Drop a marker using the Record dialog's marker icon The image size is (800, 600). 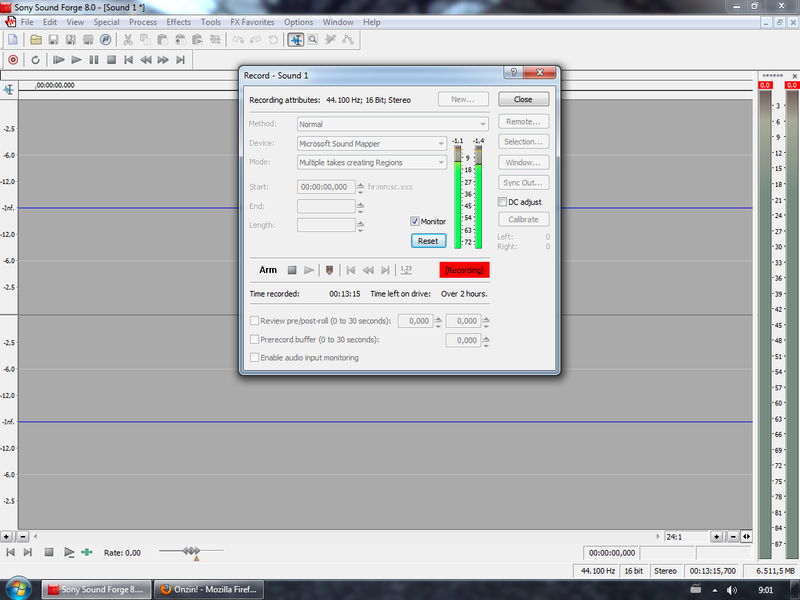pyautogui.click(x=330, y=270)
